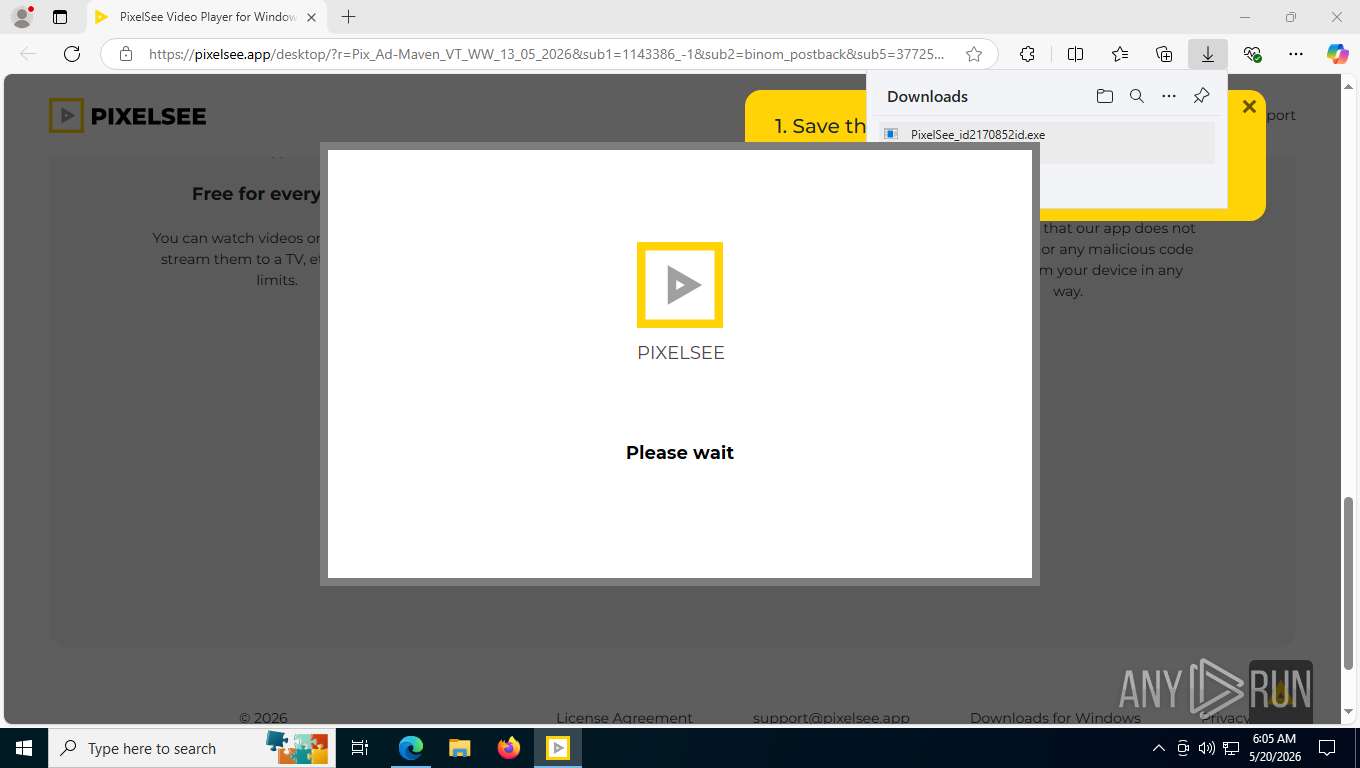Click the page vertical scrollbar thumb
Screen dimensions: 1360x768
click(1348, 582)
